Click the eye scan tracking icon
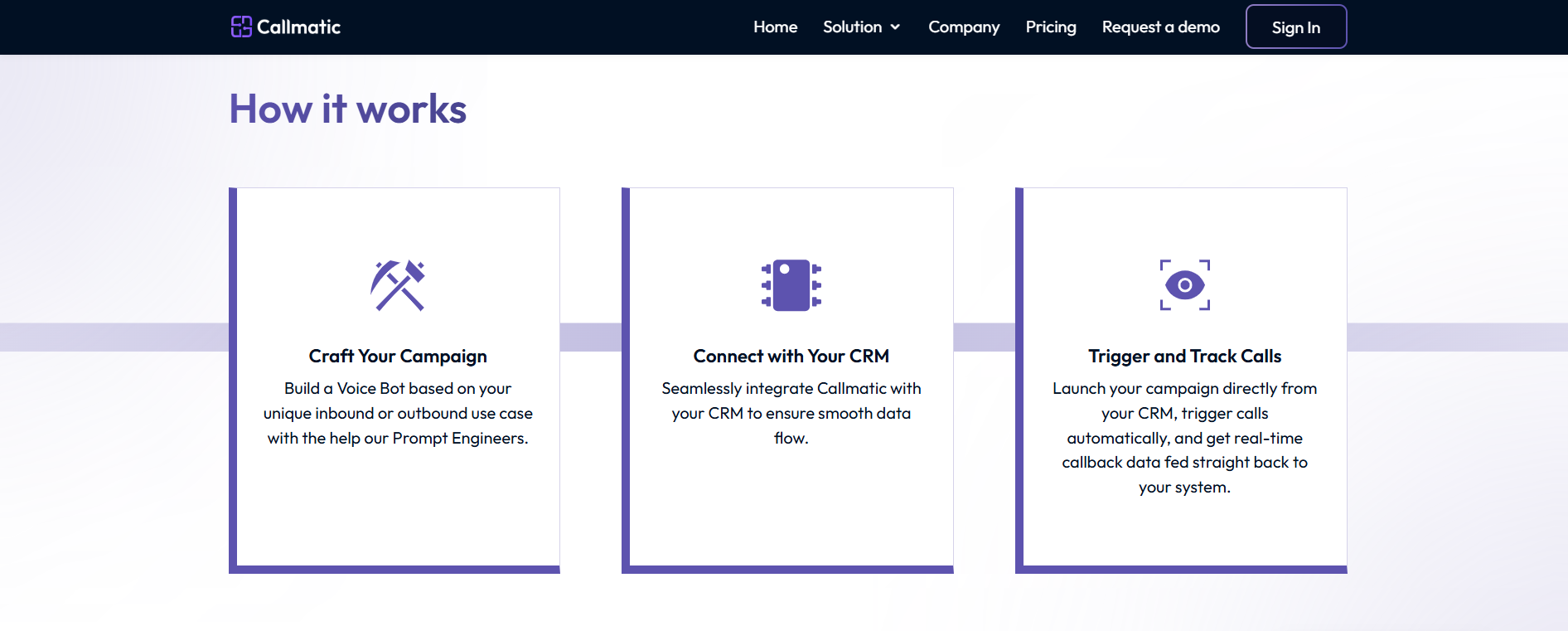The height and width of the screenshot is (631, 1568). point(1184,285)
